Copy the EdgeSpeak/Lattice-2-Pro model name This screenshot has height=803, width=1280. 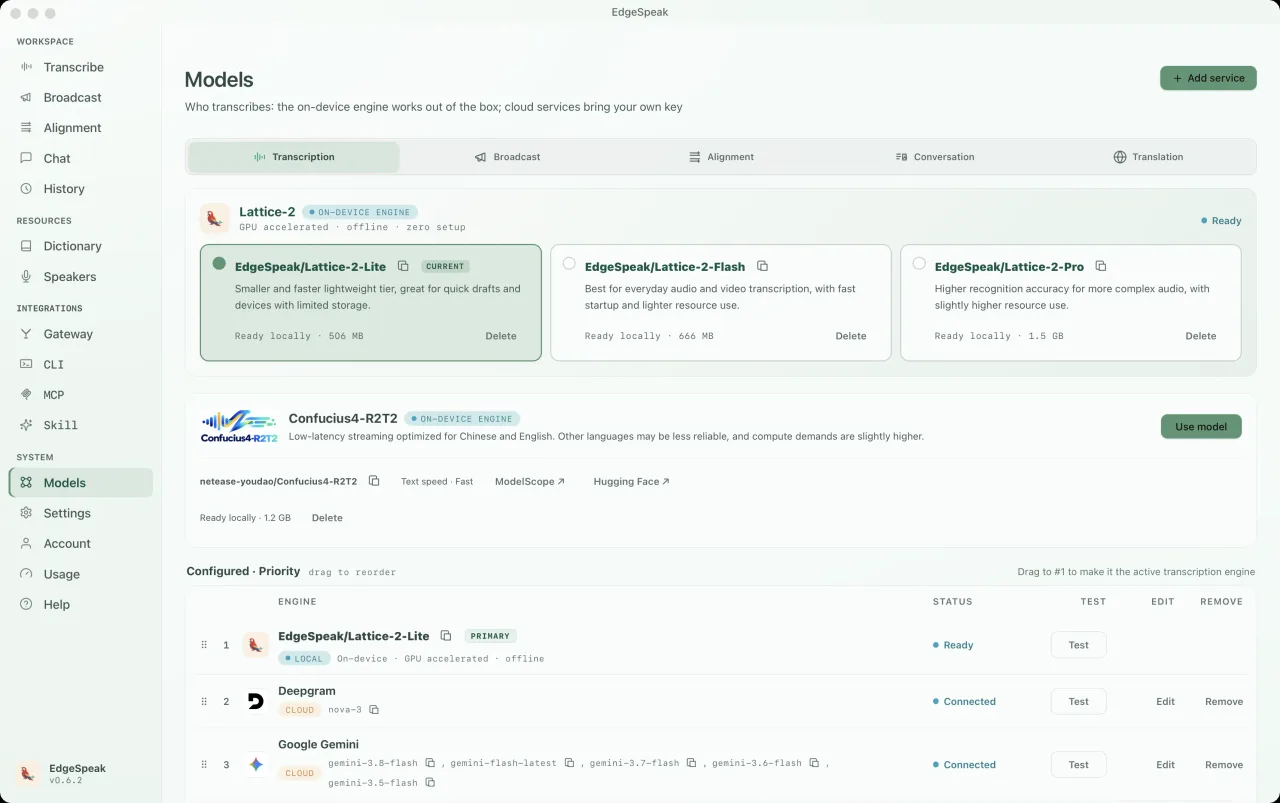click(1101, 266)
